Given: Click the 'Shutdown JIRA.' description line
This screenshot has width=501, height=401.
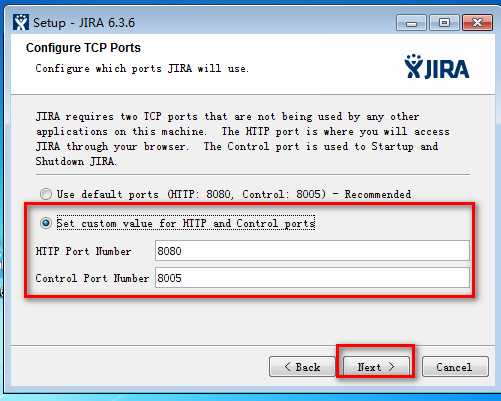Looking at the screenshot, I should (x=76, y=161).
